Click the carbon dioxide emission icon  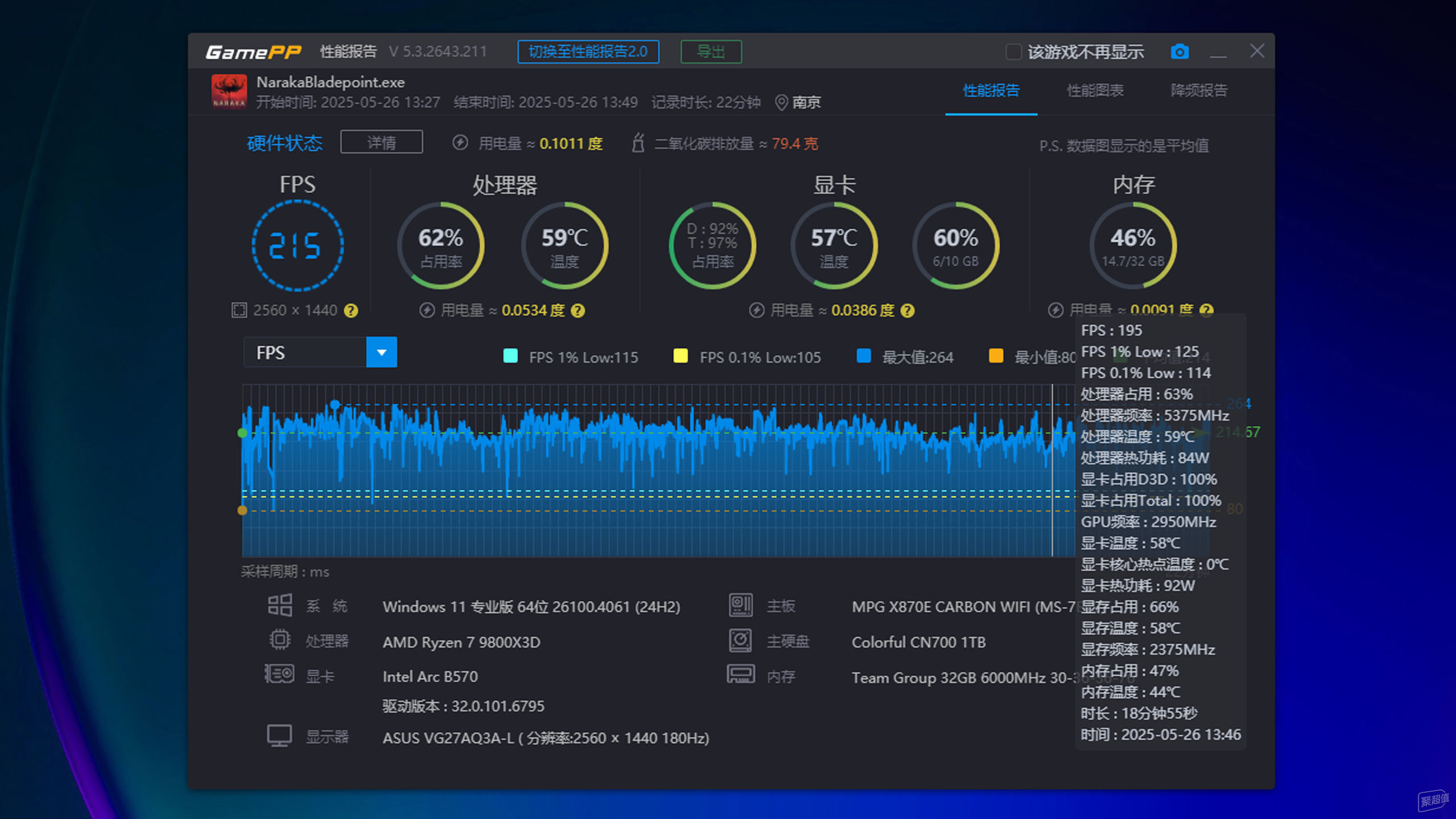pos(638,143)
